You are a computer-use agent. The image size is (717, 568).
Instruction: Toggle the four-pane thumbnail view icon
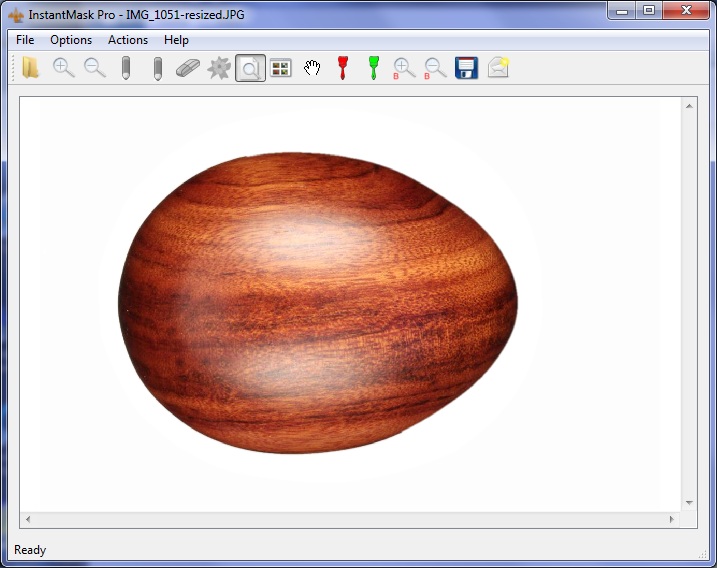click(281, 68)
